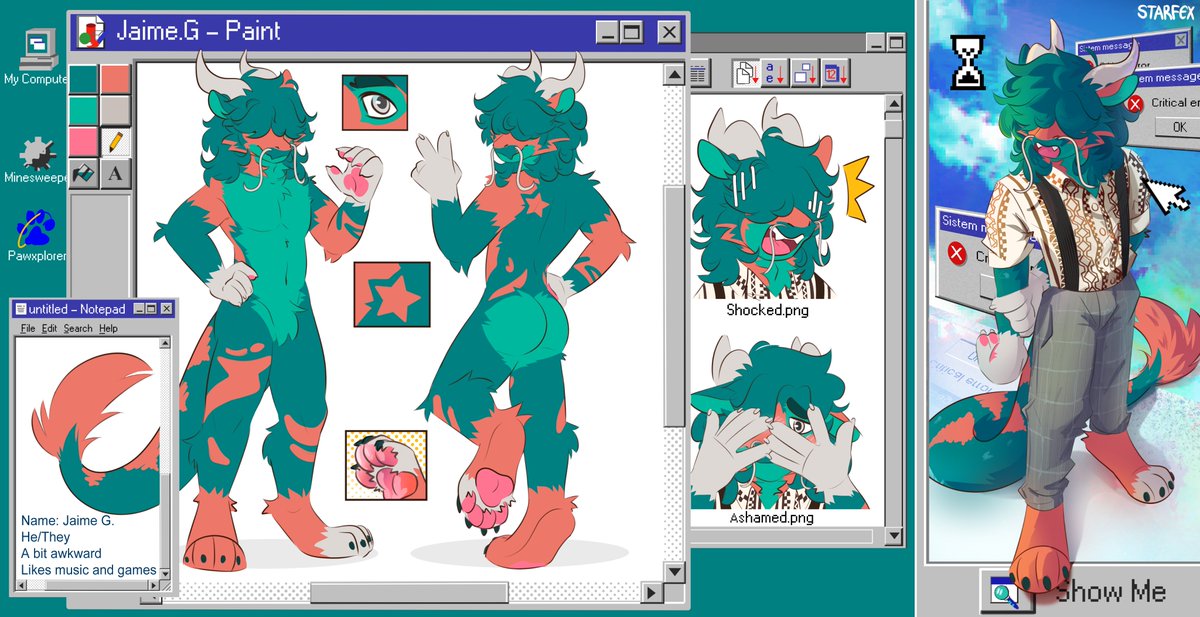Image resolution: width=1200 pixels, height=617 pixels.
Task: Select the Text tool in Paint
Action: tap(115, 174)
